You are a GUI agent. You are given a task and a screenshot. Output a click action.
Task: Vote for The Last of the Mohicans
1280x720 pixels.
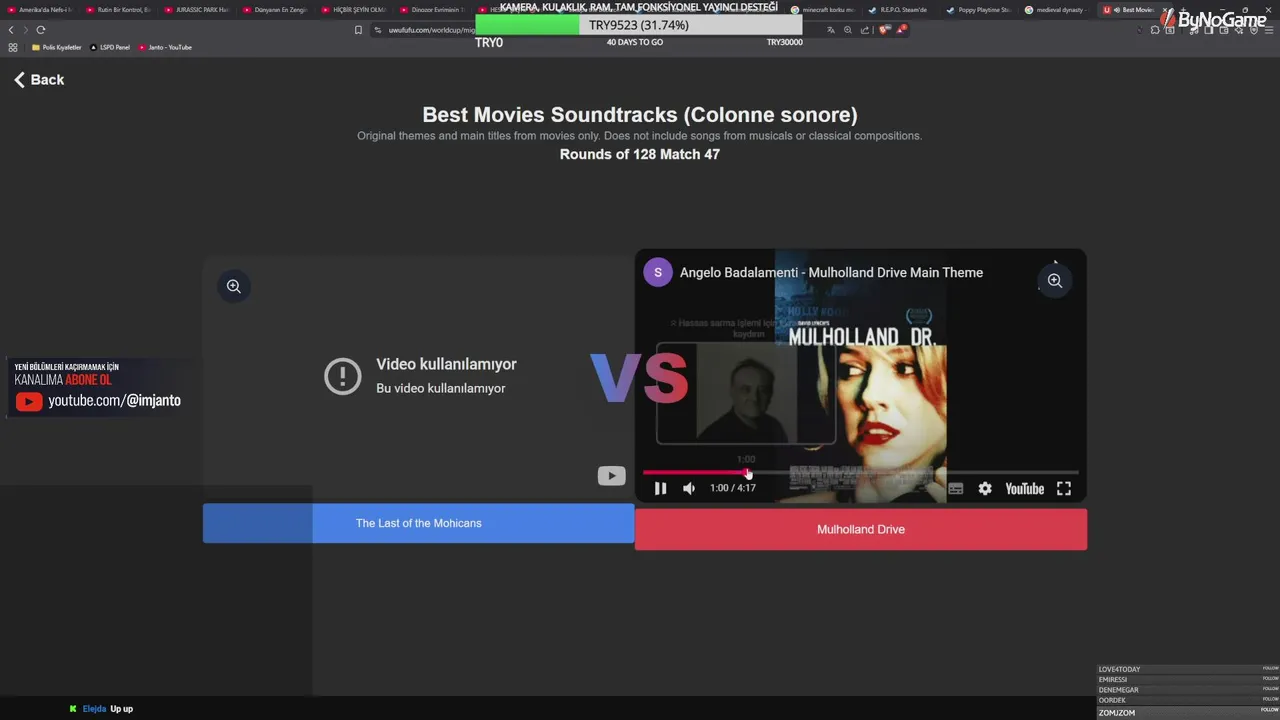click(x=418, y=523)
